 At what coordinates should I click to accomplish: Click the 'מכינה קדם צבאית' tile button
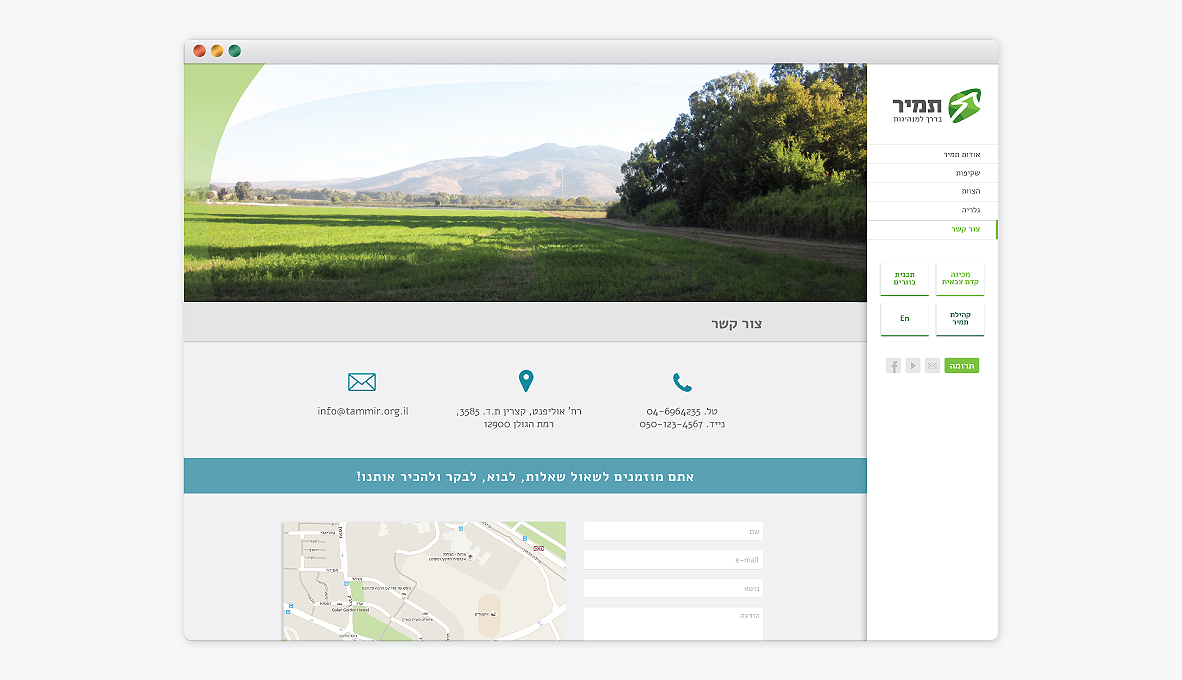click(x=960, y=279)
